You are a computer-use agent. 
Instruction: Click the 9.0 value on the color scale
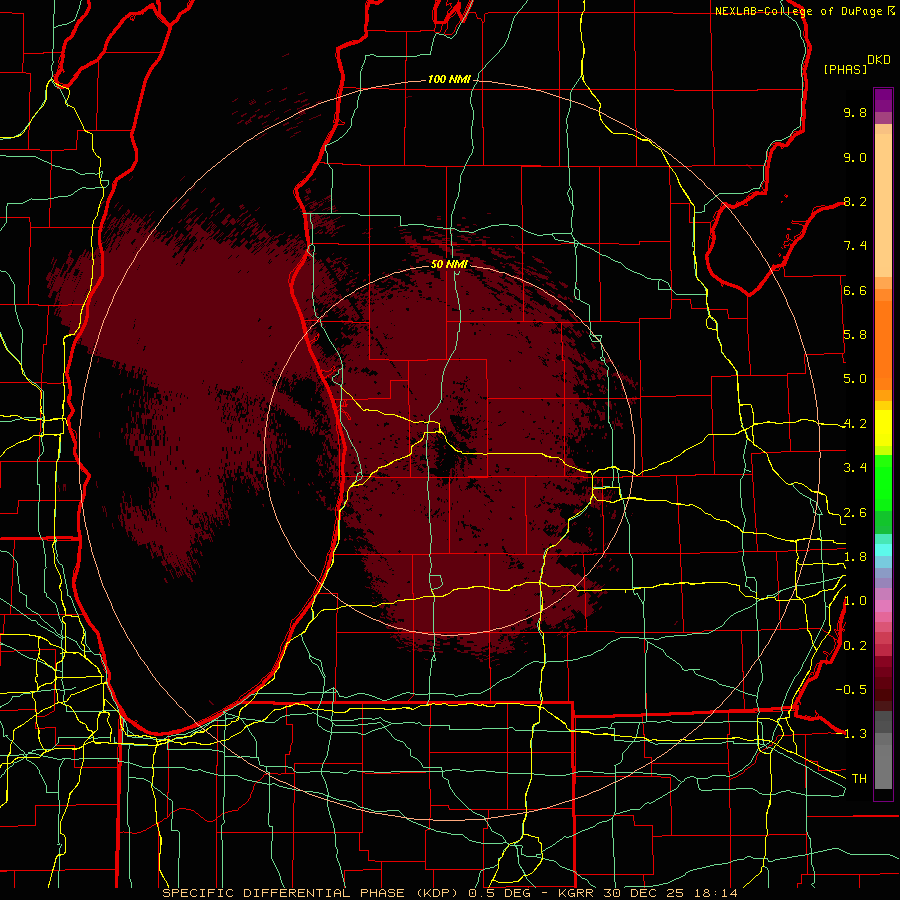pyautogui.click(x=855, y=157)
